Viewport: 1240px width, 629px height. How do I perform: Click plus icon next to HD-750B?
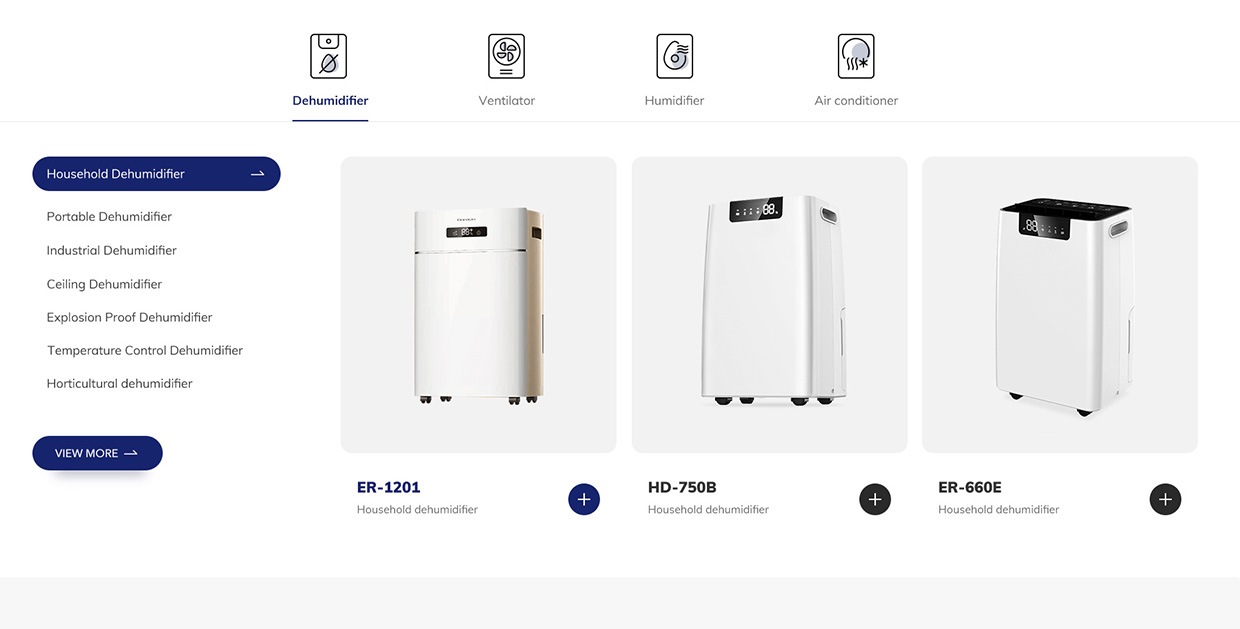tap(875, 499)
